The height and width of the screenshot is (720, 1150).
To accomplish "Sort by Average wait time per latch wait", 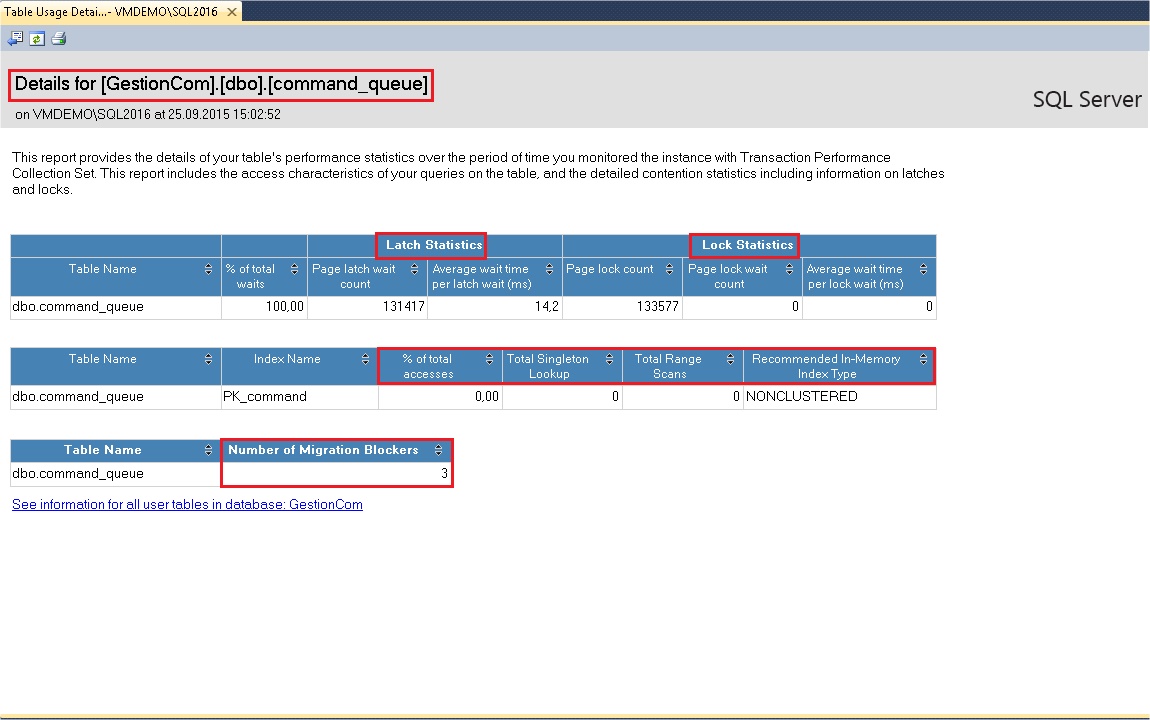I will pos(550,269).
